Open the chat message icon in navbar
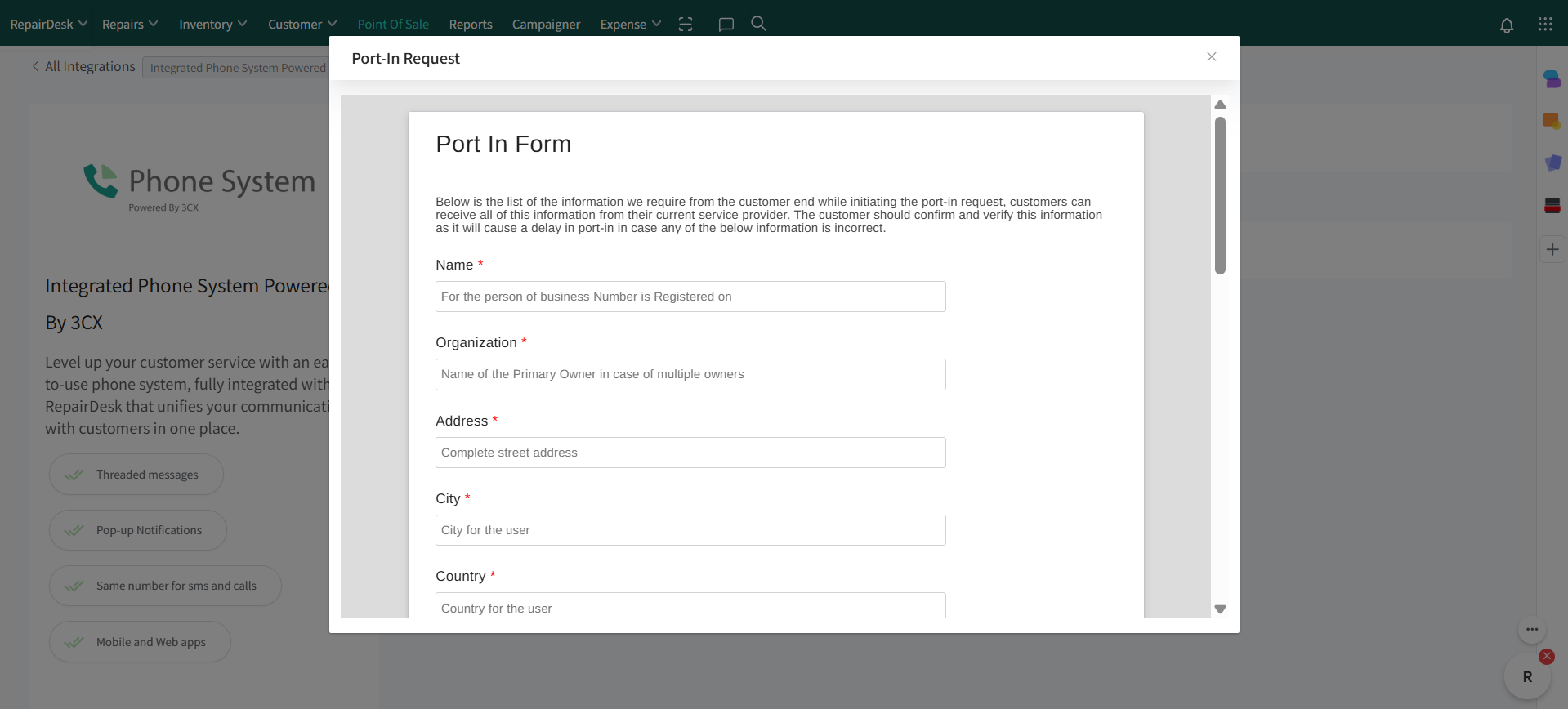 pyautogui.click(x=726, y=25)
